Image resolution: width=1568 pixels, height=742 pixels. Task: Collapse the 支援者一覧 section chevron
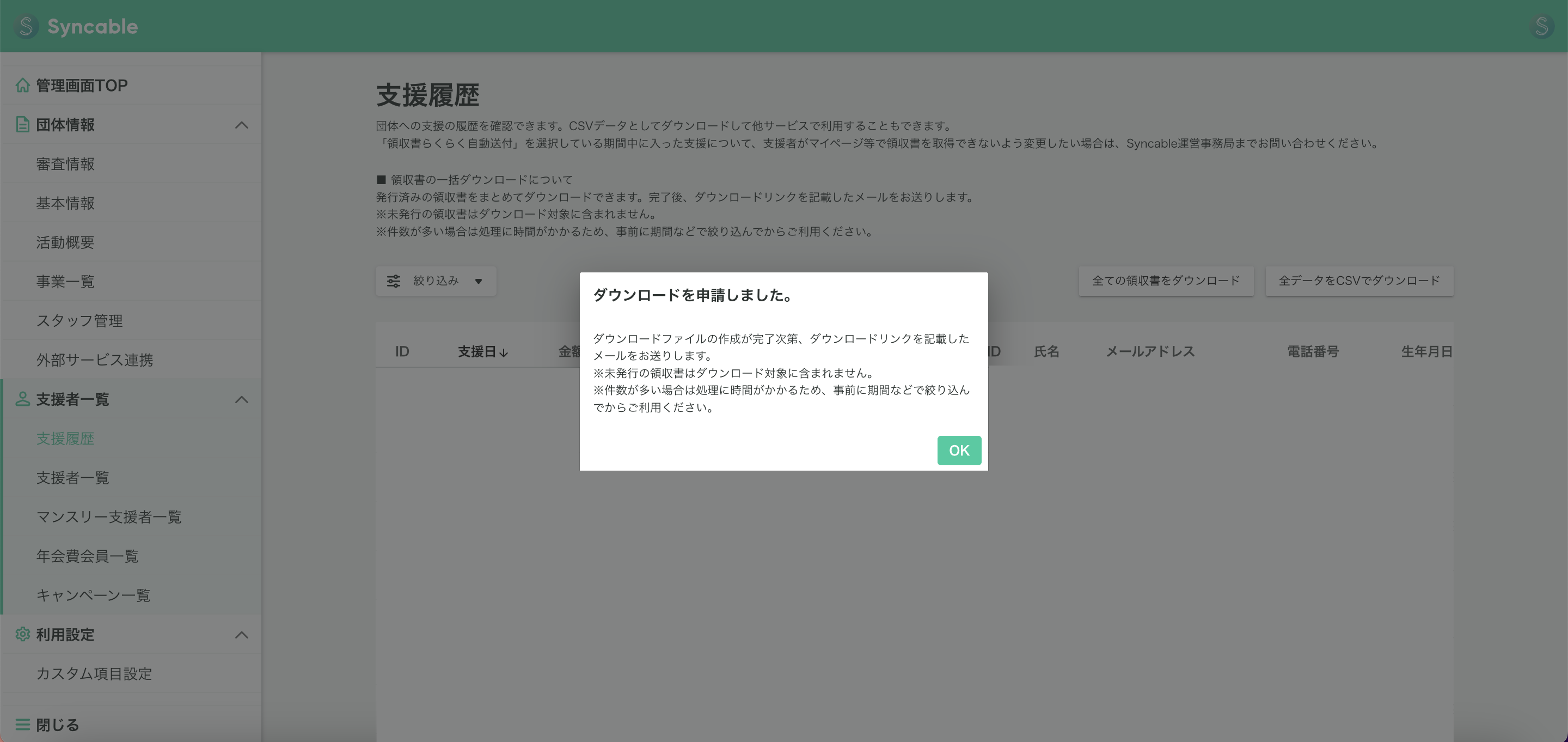242,400
